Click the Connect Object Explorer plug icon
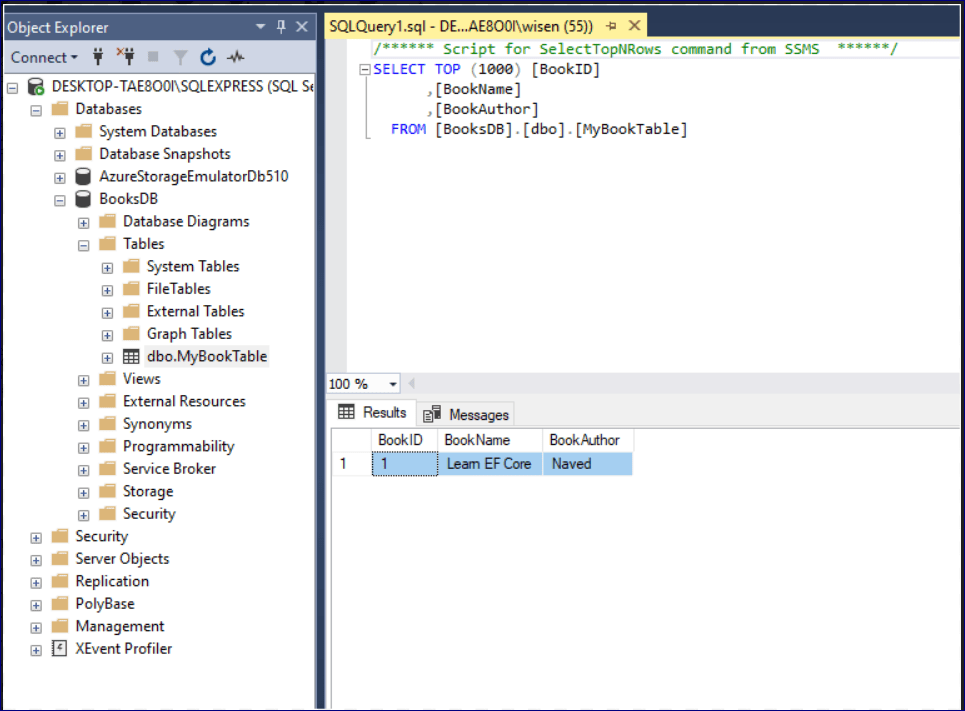Screen dimensions: 965x711 point(98,57)
